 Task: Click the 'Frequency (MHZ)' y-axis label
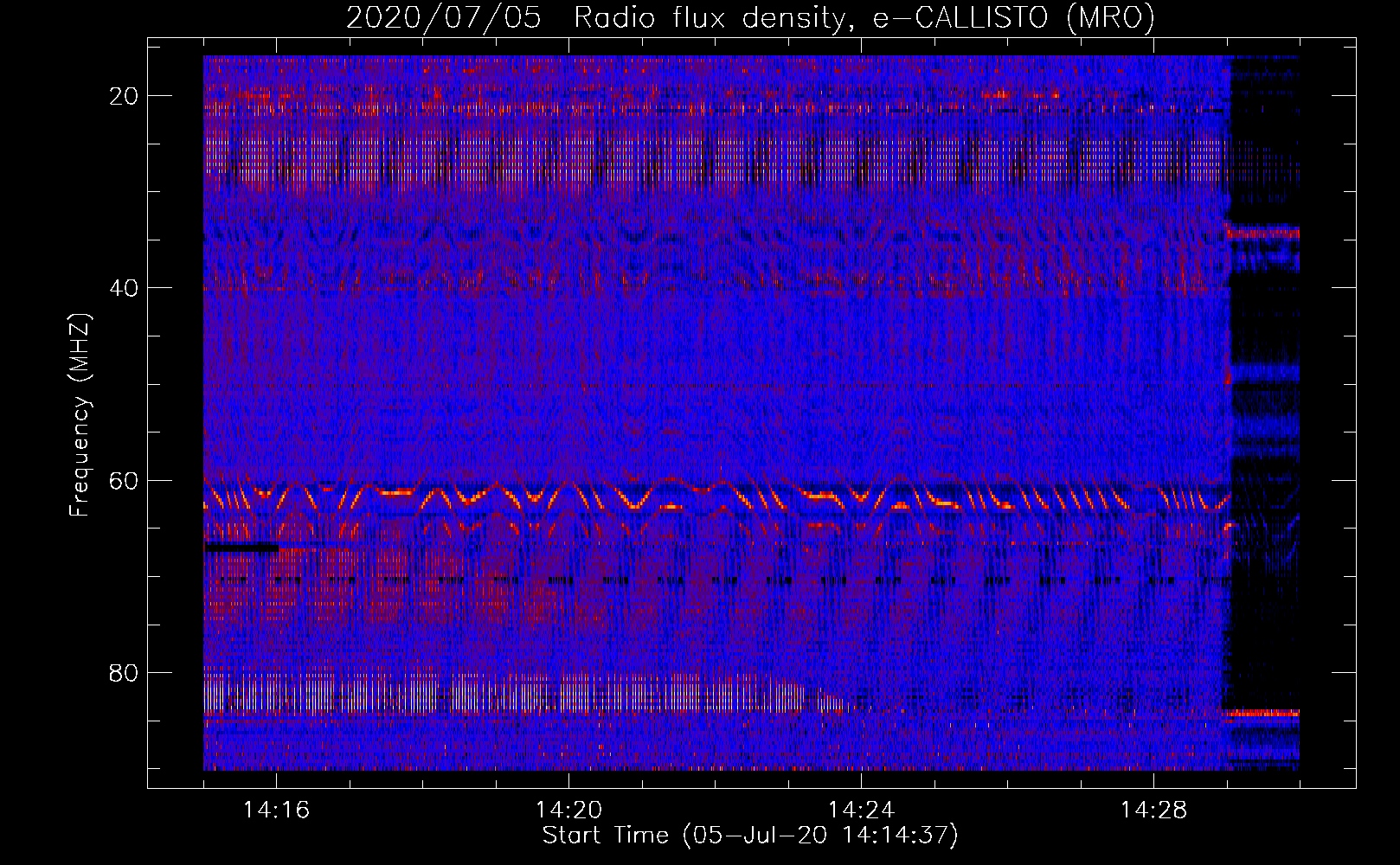[x=80, y=414]
